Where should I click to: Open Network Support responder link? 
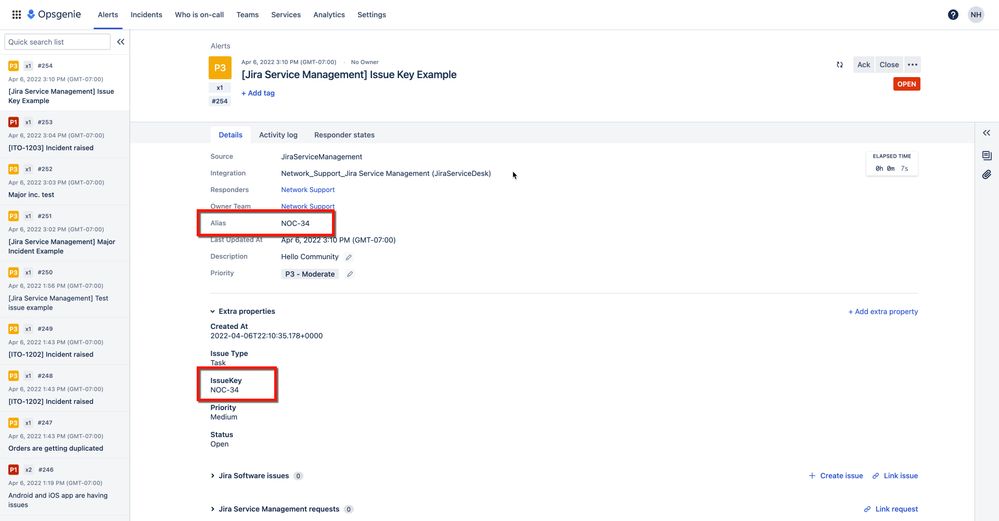click(x=308, y=190)
